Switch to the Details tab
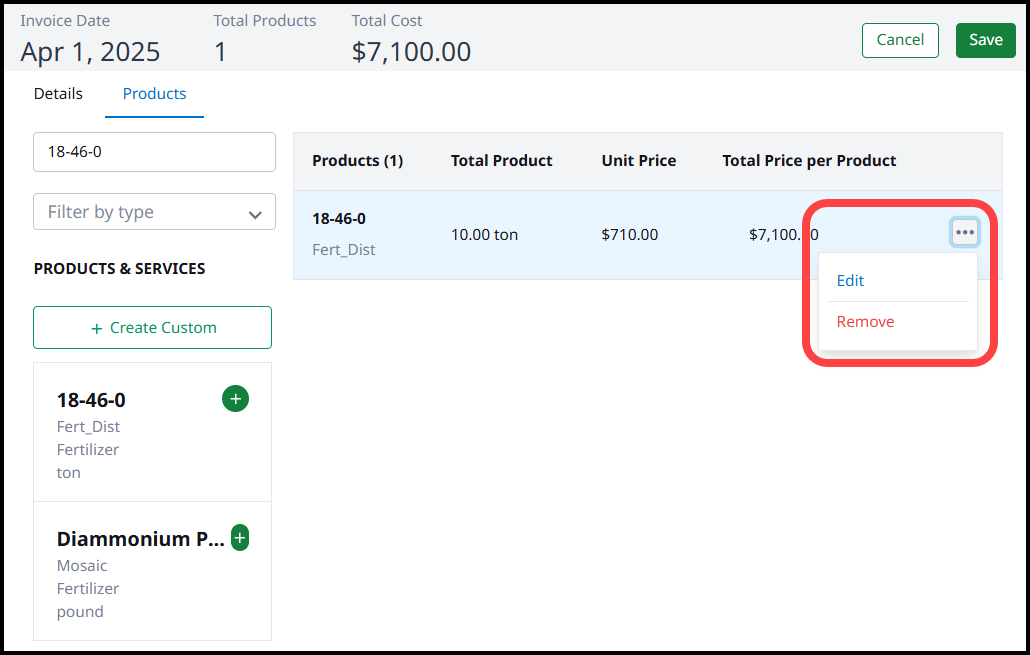This screenshot has height=655, width=1030. tap(58, 94)
